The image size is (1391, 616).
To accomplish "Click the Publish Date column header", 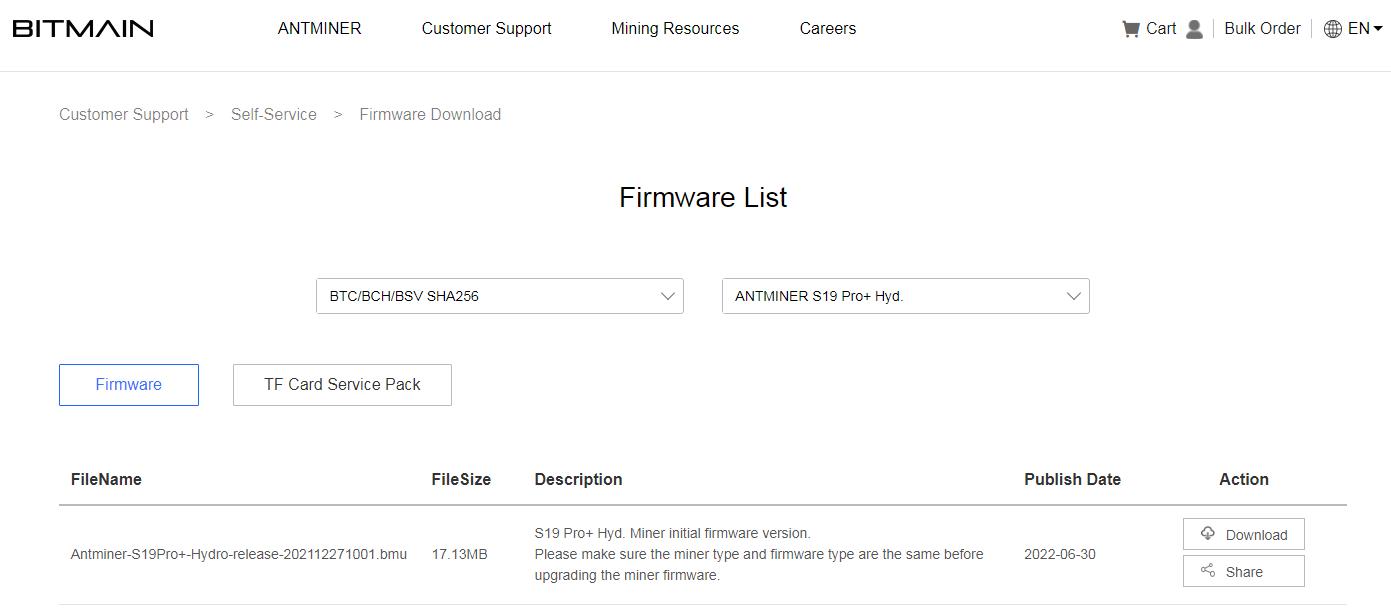I will pyautogui.click(x=1072, y=479).
